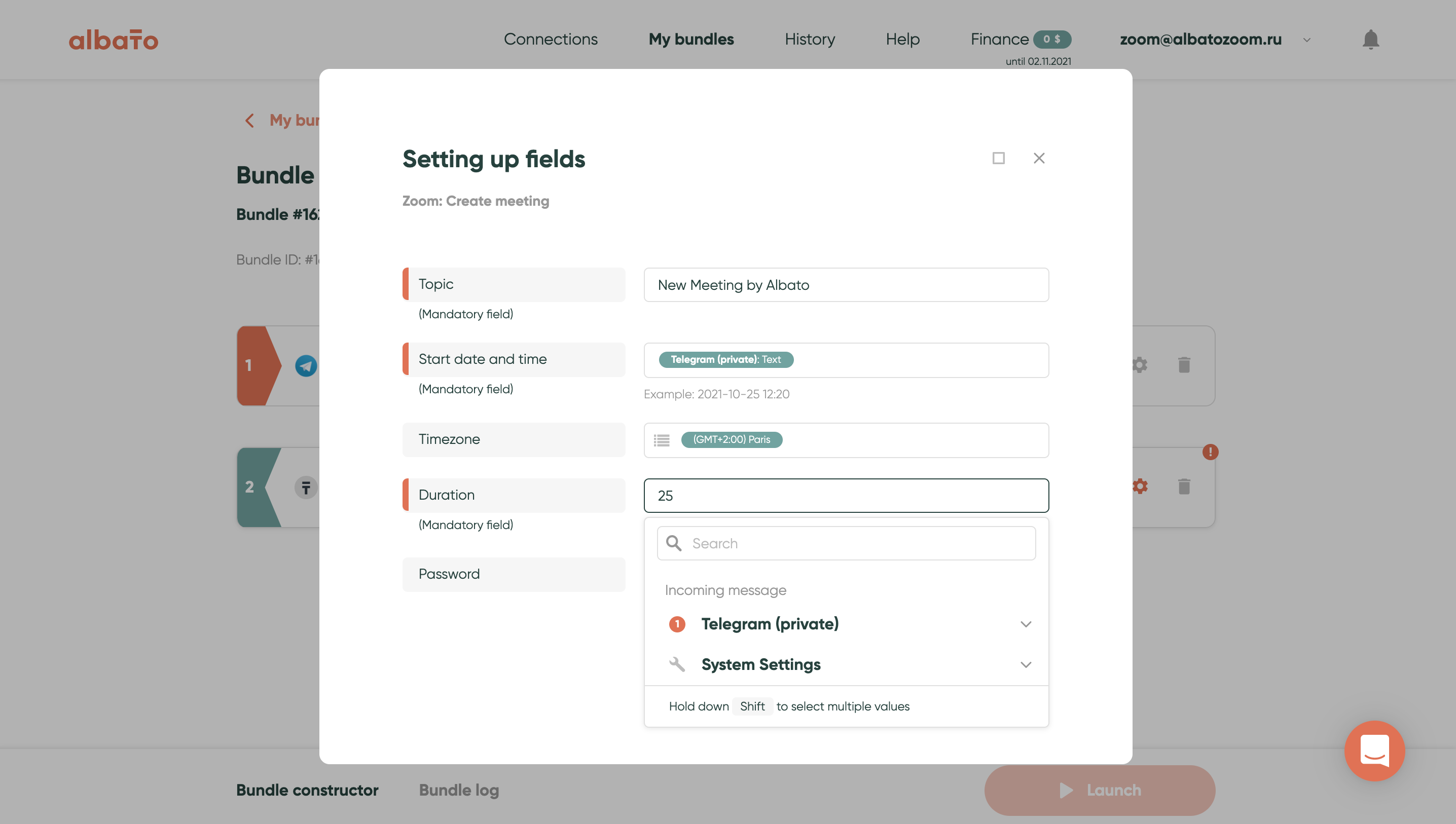Click the variable Search box
1456x824 pixels.
pos(846,543)
